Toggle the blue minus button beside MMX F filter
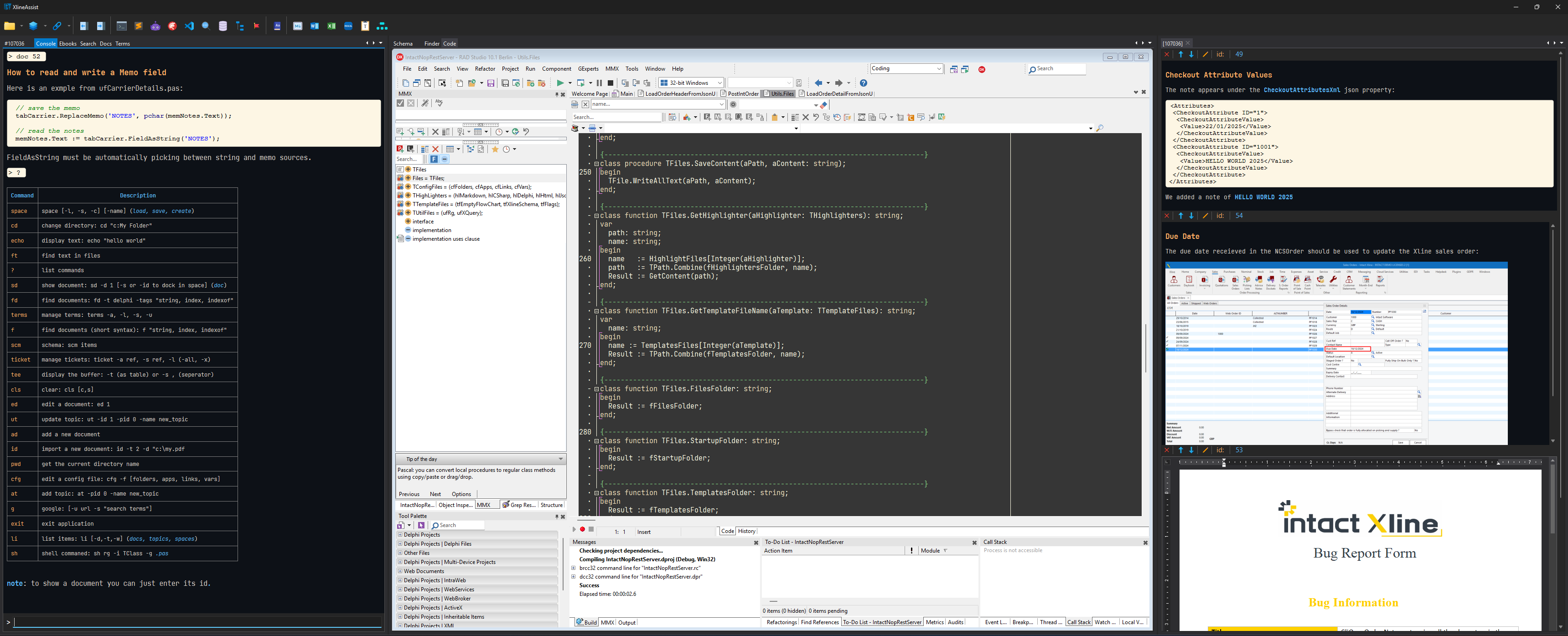The image size is (1568, 636). 445,160
